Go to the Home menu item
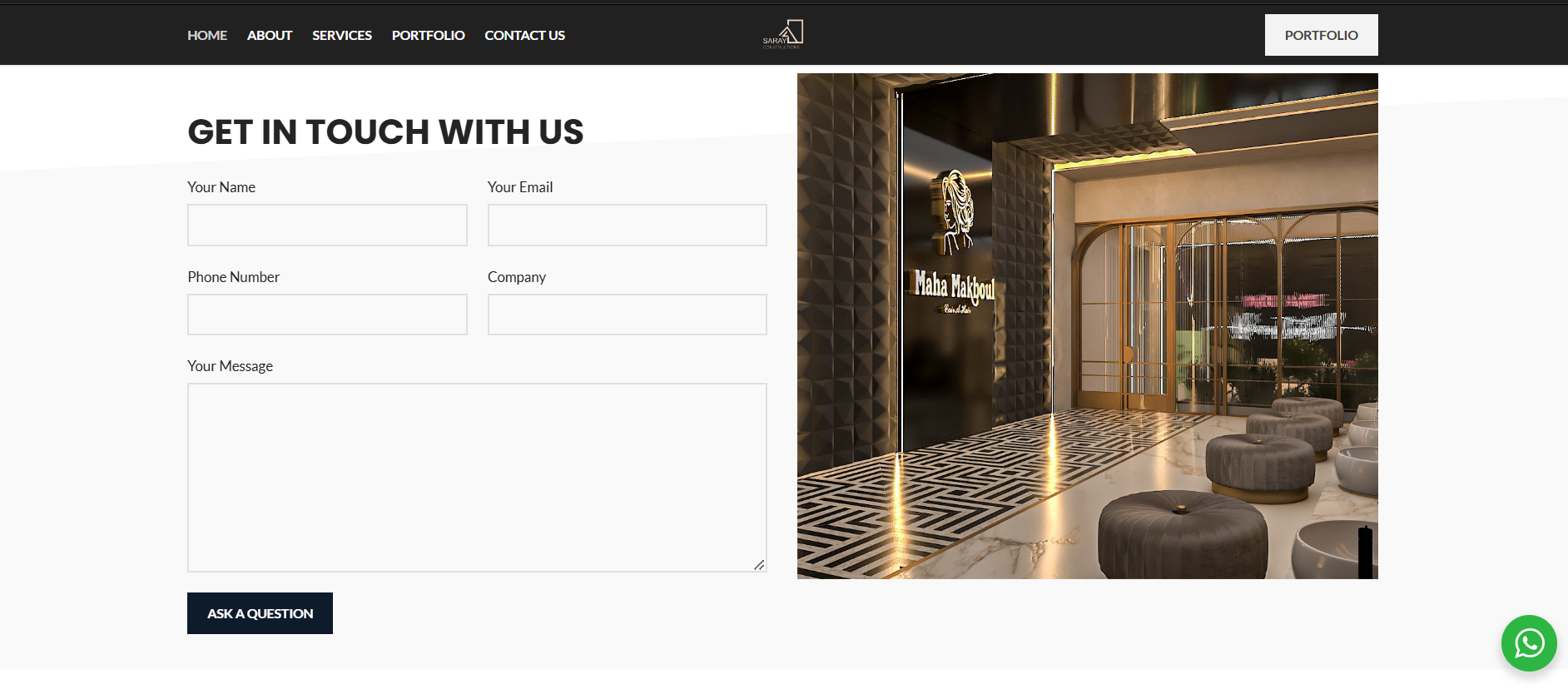 point(207,35)
